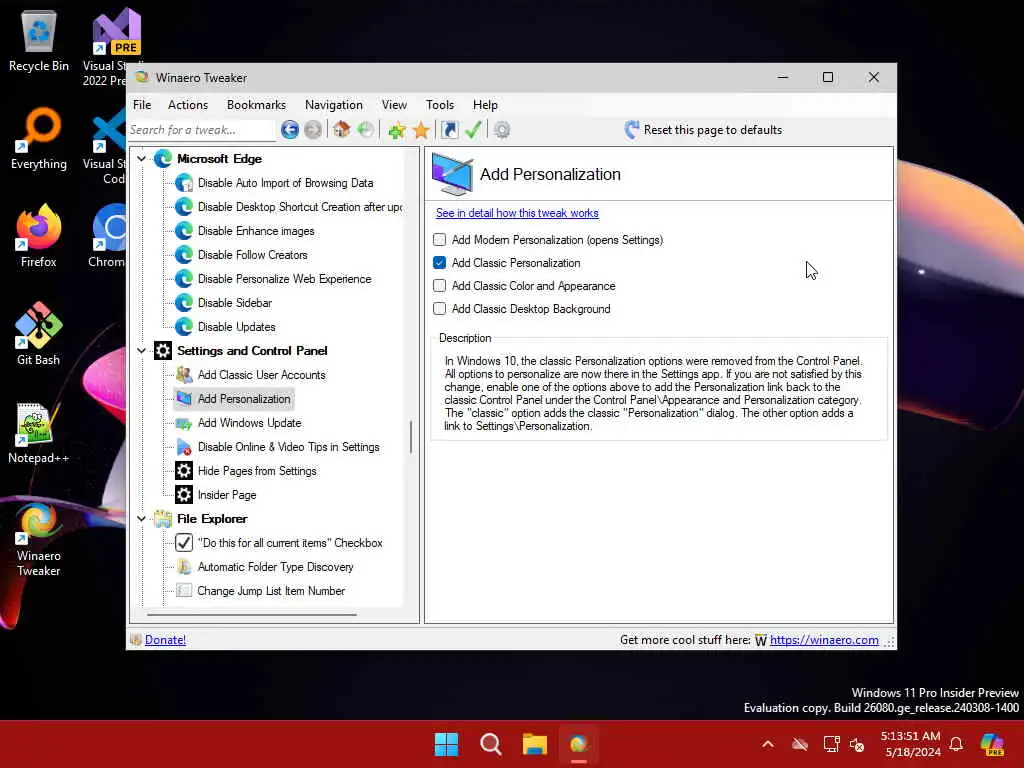The width and height of the screenshot is (1024, 768).
Task: Collapse the Microsoft Edge tree node
Action: [x=141, y=159]
